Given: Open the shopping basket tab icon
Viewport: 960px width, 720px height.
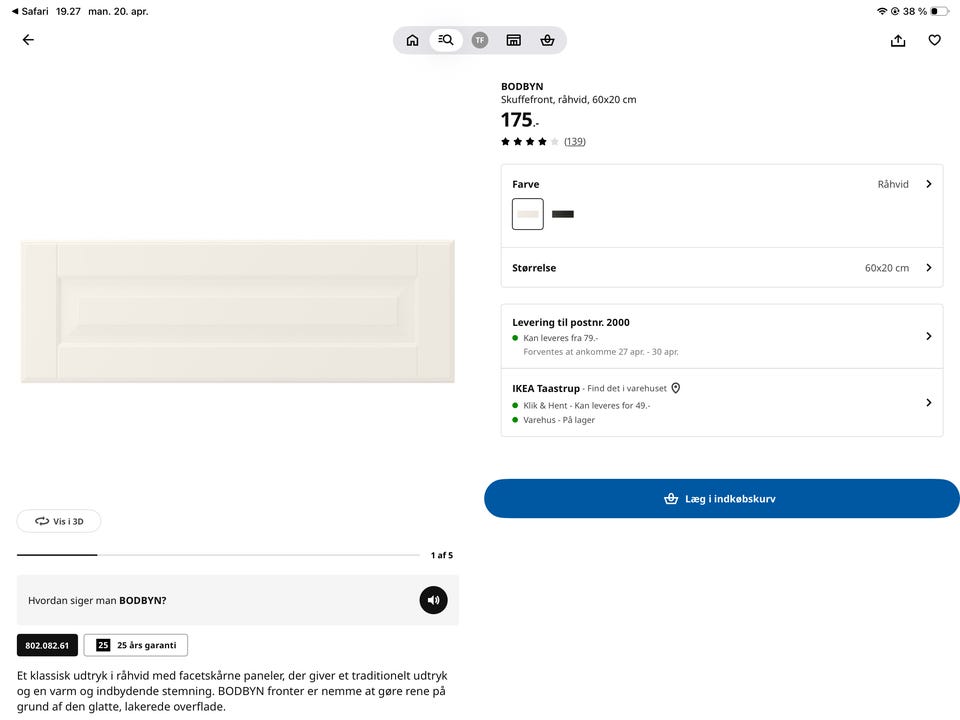Looking at the screenshot, I should coord(547,40).
